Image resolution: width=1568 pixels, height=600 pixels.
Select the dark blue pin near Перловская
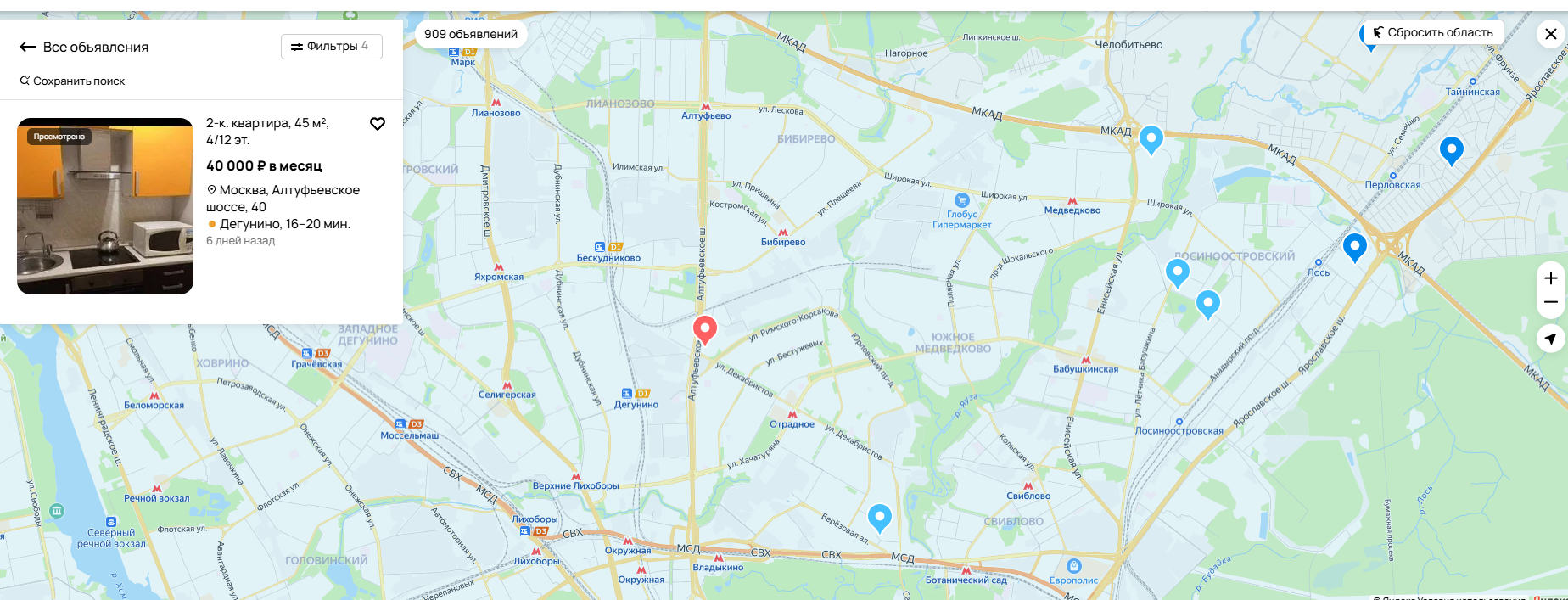tap(1452, 151)
